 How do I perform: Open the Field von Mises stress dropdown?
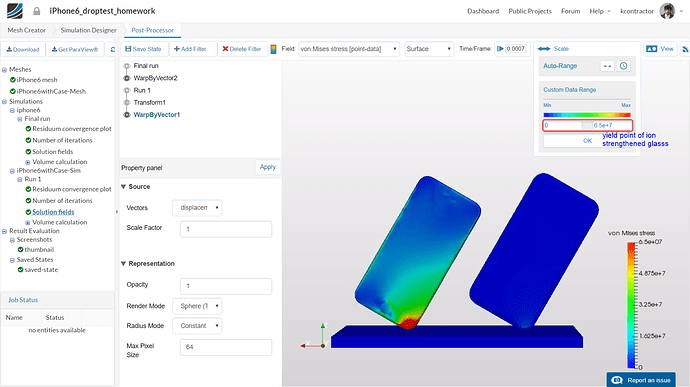349,49
